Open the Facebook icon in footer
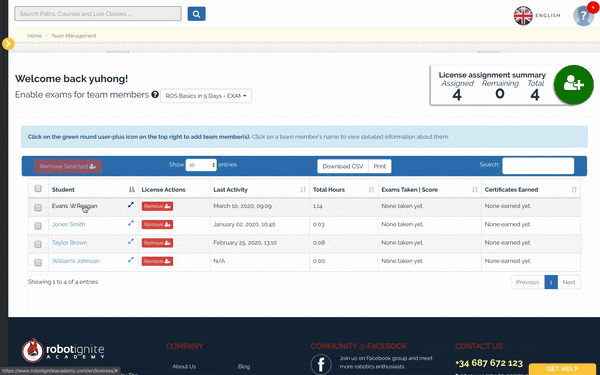 pyautogui.click(x=321, y=364)
